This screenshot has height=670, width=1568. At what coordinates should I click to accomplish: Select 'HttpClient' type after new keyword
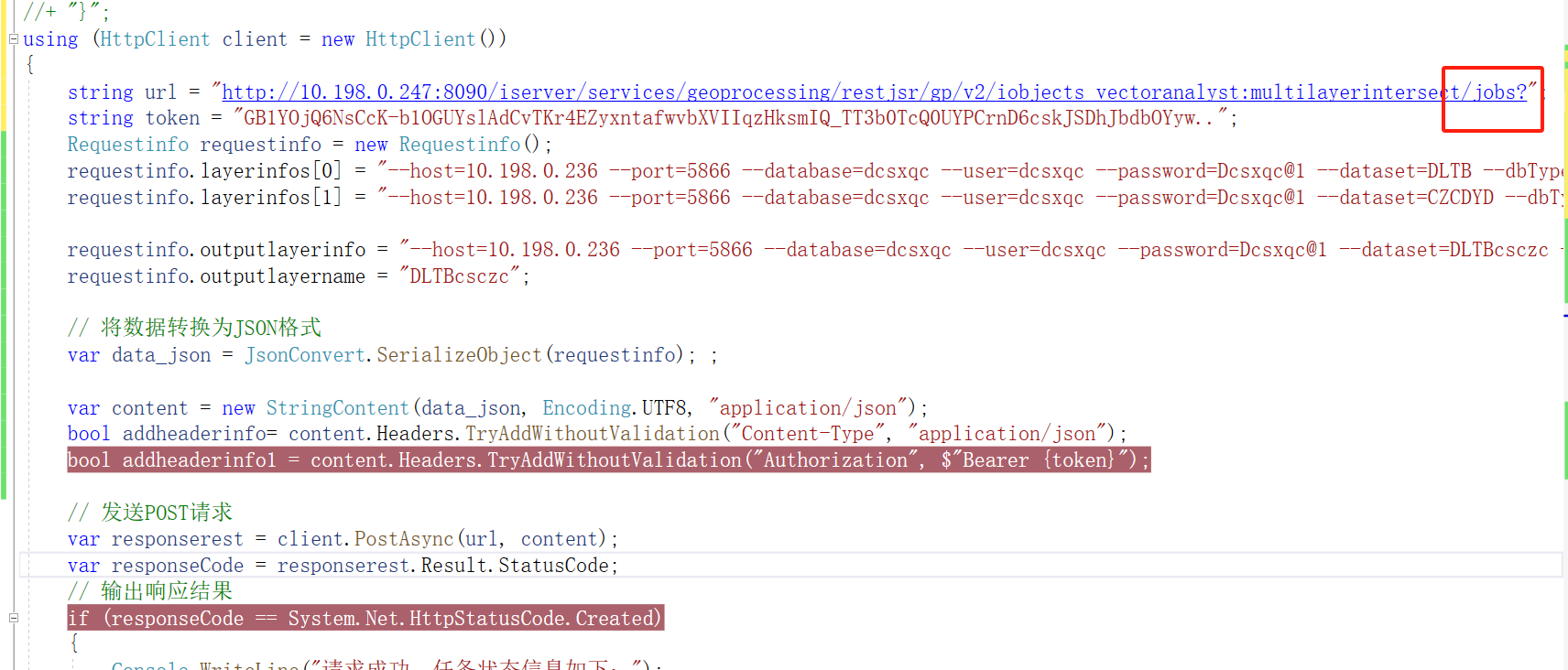420,39
